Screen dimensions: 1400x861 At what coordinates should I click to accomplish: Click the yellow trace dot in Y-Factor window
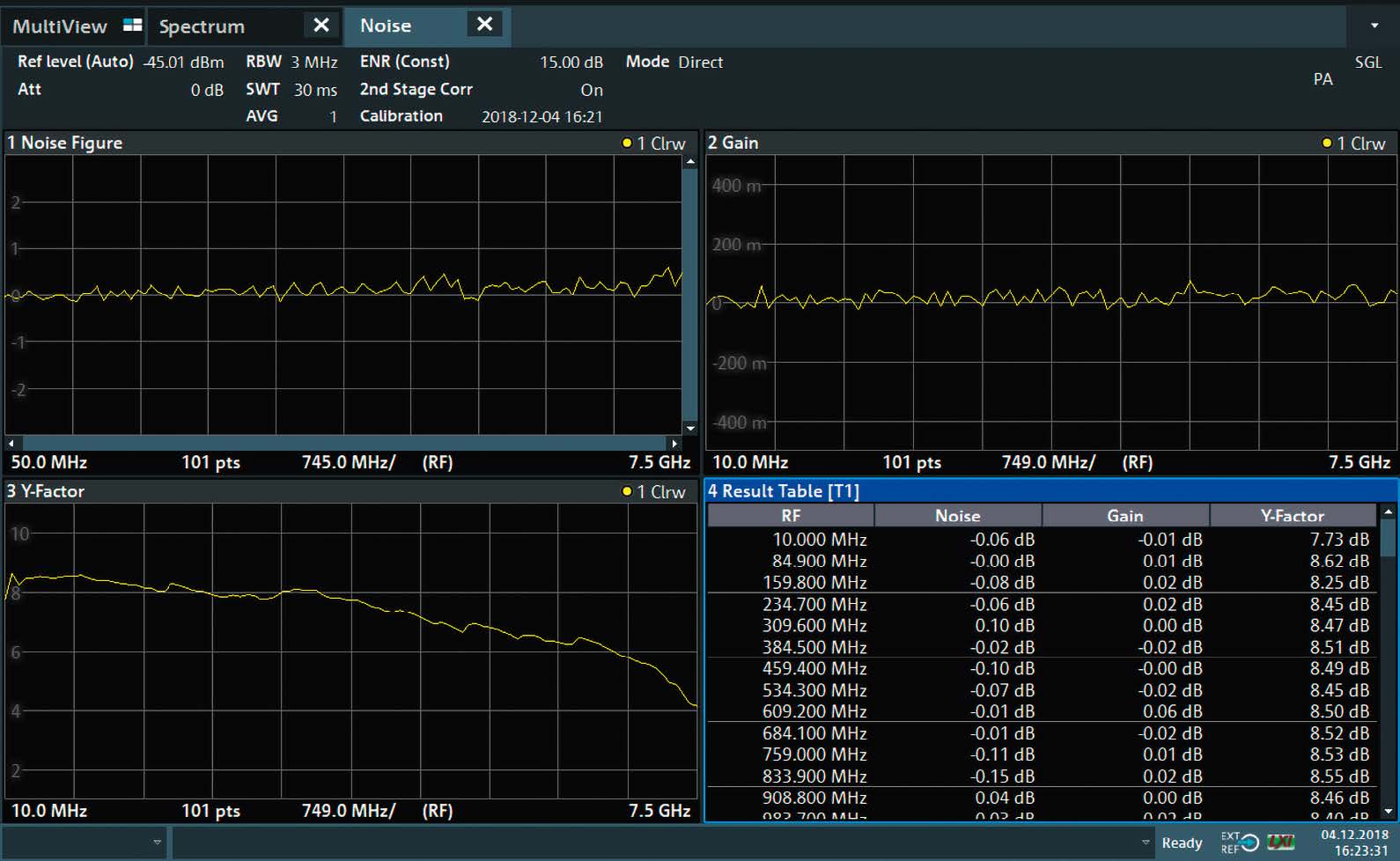coord(627,491)
